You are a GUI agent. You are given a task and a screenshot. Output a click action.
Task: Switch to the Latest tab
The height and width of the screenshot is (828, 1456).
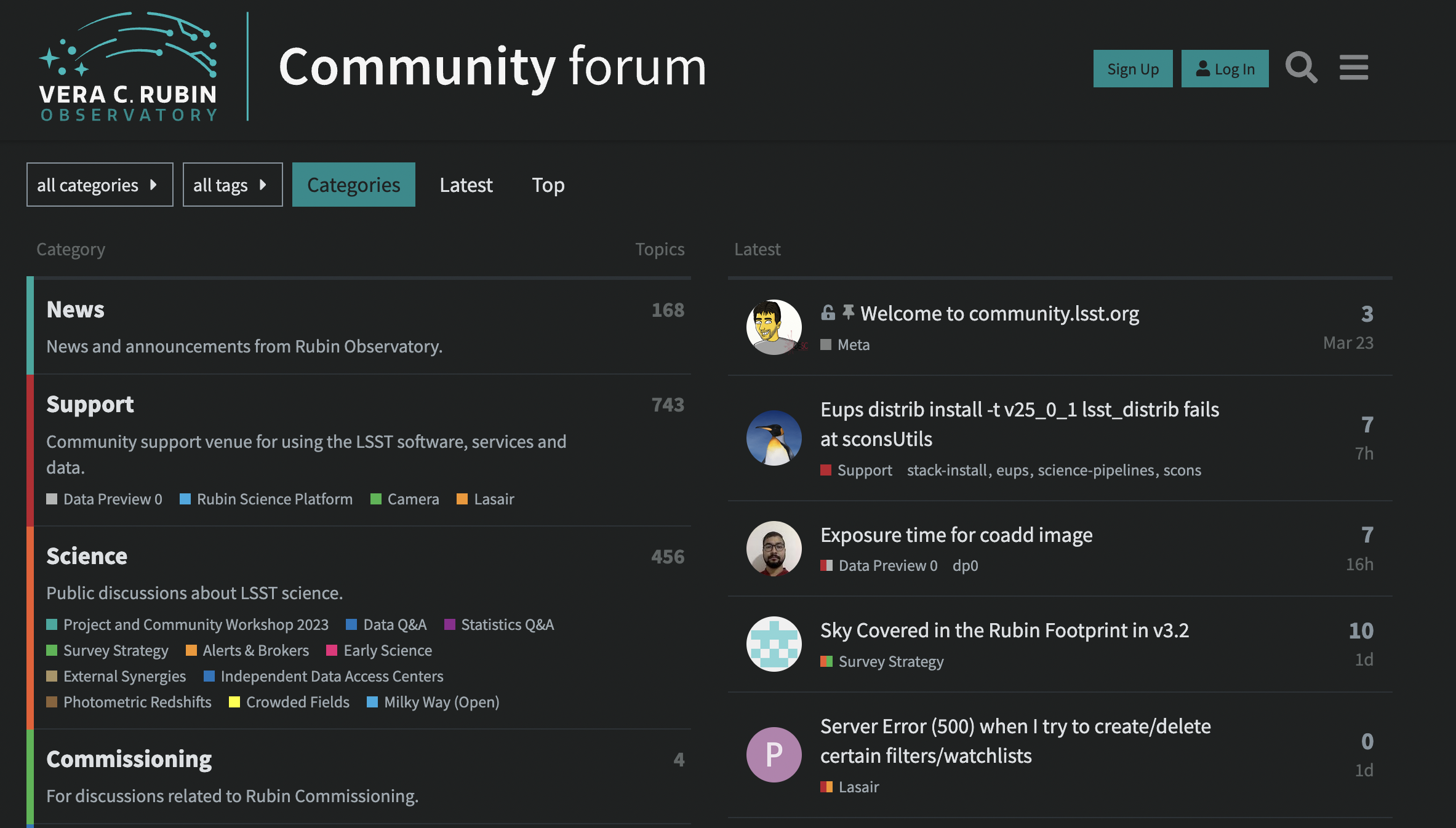[466, 185]
